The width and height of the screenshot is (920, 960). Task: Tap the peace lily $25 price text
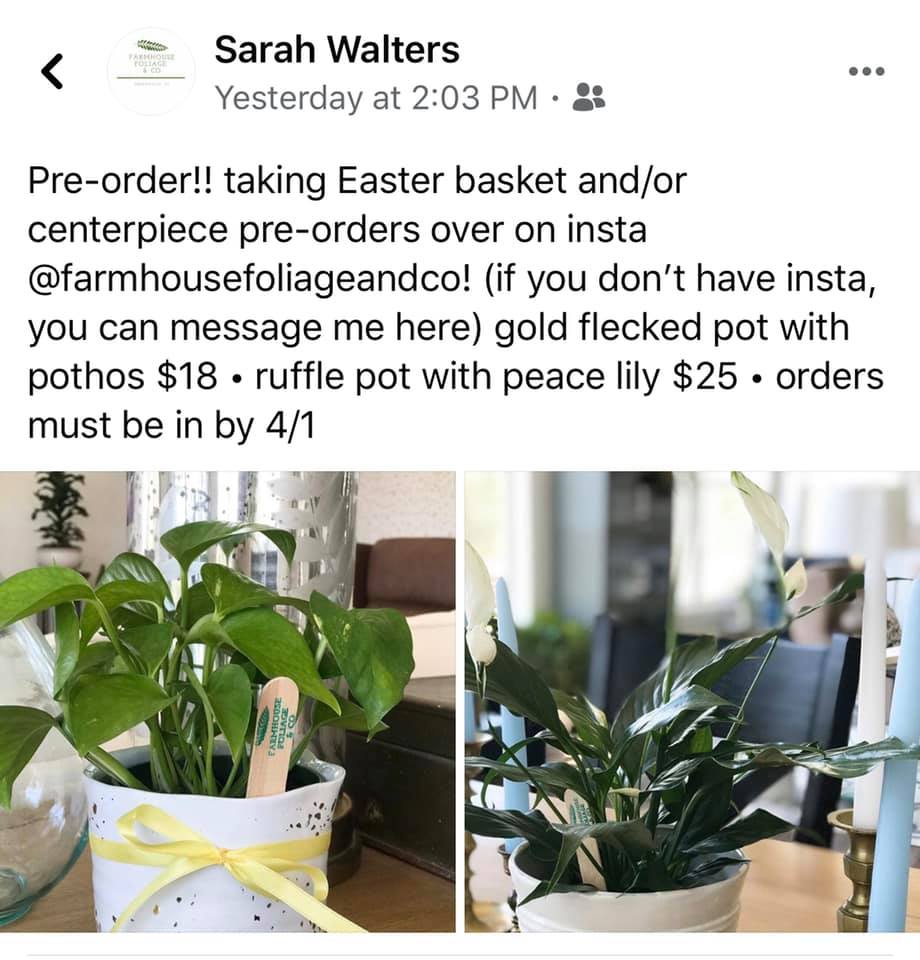[x=620, y=376]
